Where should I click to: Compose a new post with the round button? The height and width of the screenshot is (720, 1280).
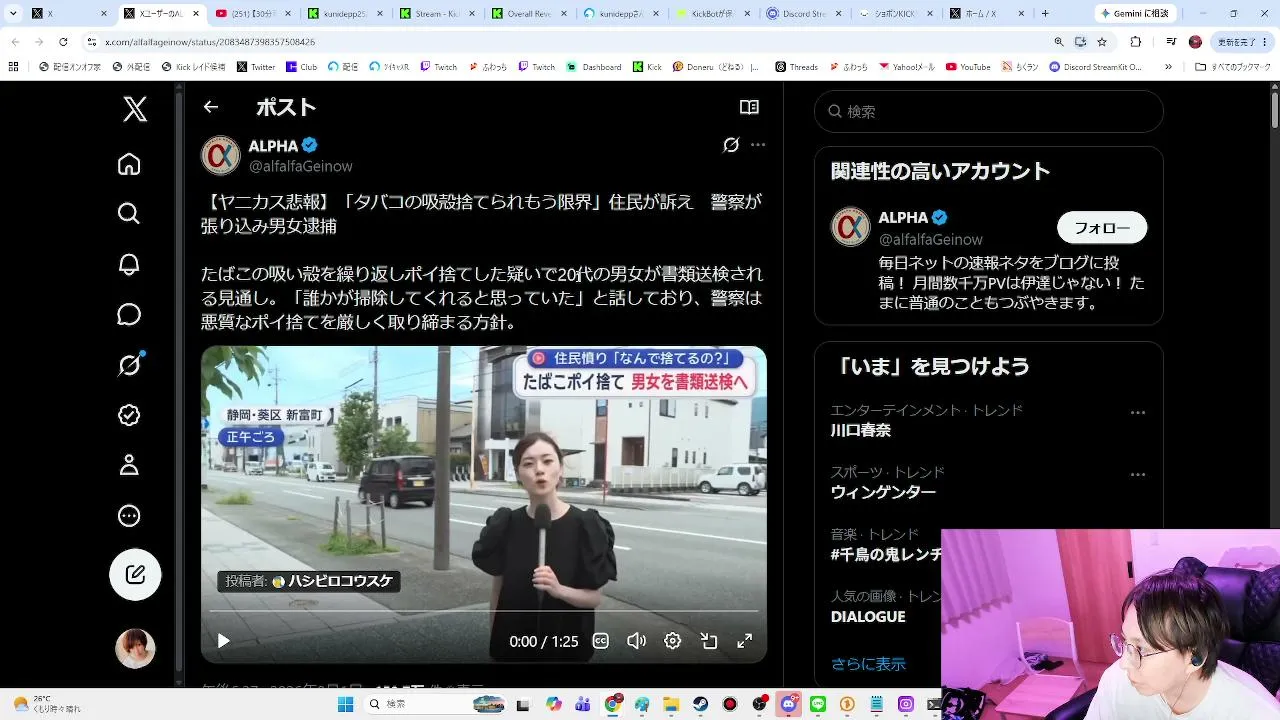point(135,575)
